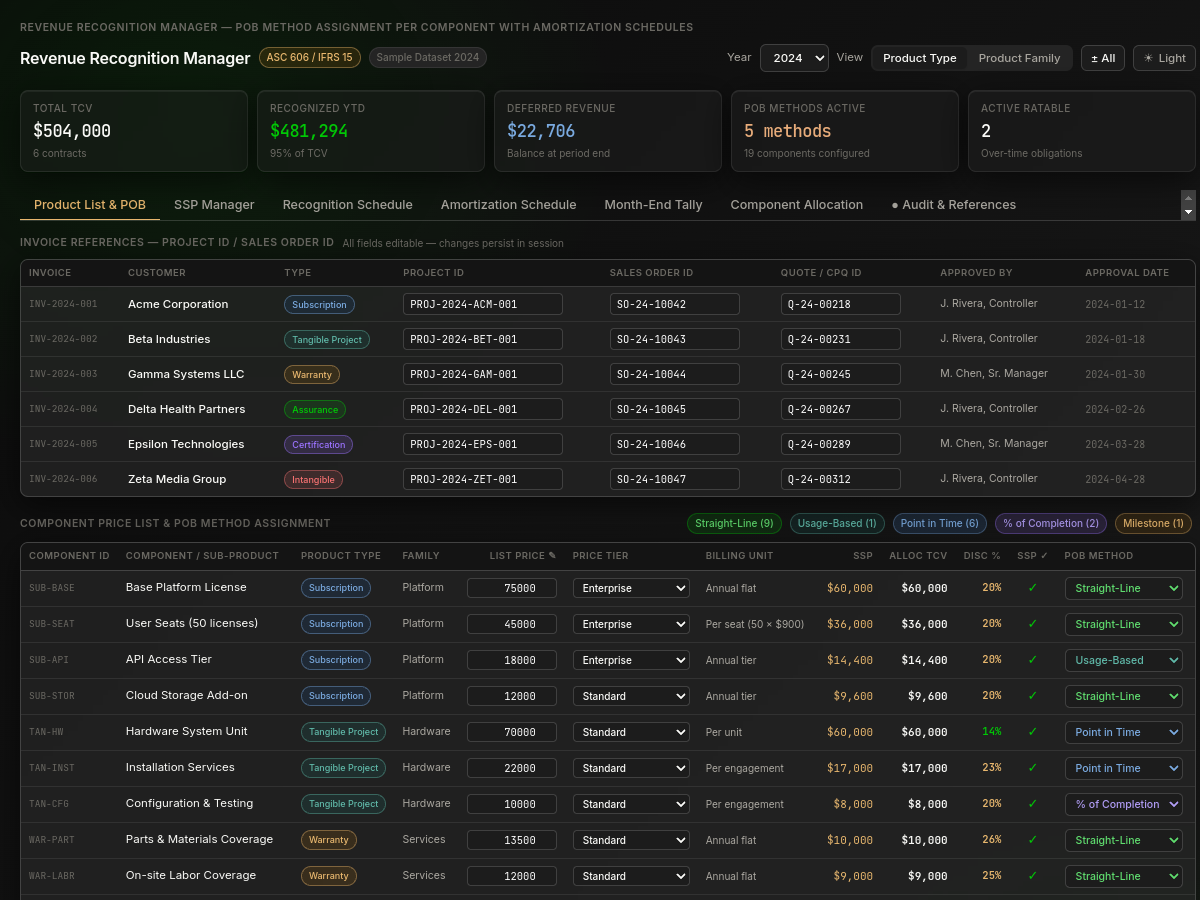
Task: Click Warranty tag for Gamma Systems LLC
Action: (312, 375)
